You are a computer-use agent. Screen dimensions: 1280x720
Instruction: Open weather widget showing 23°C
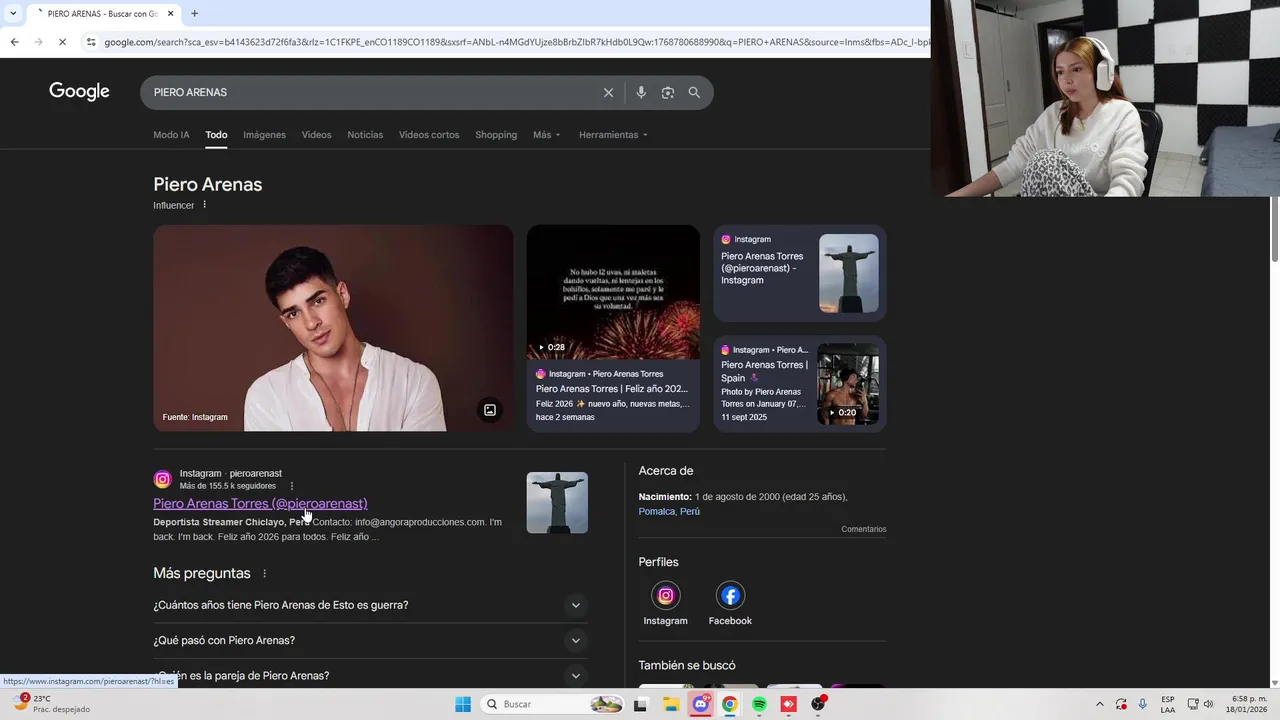(54, 704)
